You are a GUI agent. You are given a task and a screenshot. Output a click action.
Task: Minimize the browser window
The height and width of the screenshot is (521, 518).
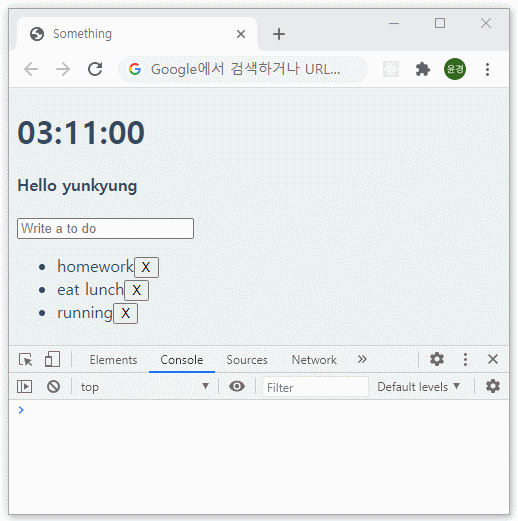click(394, 23)
